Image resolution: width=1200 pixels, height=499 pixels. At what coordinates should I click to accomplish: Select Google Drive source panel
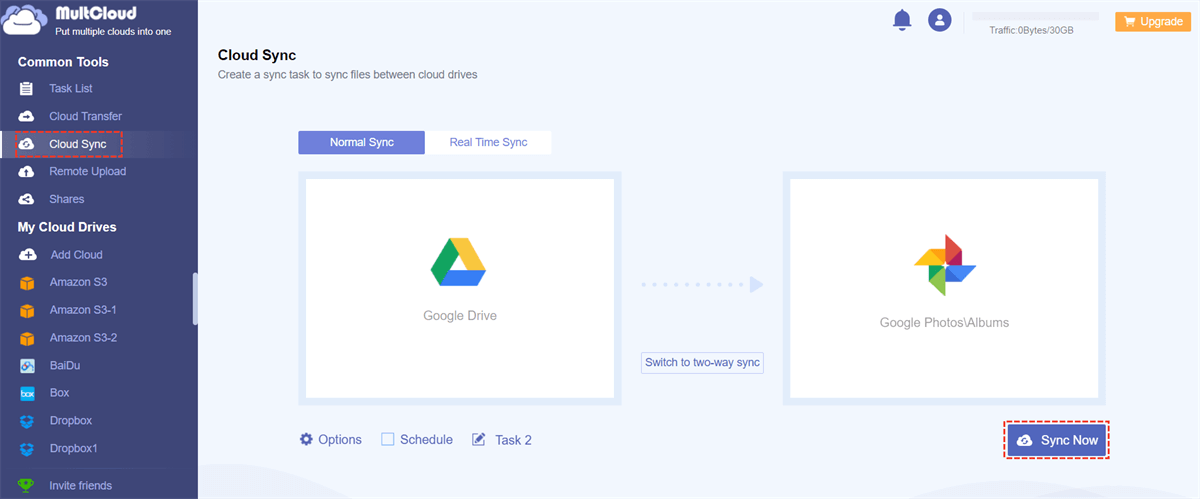pyautogui.click(x=459, y=288)
